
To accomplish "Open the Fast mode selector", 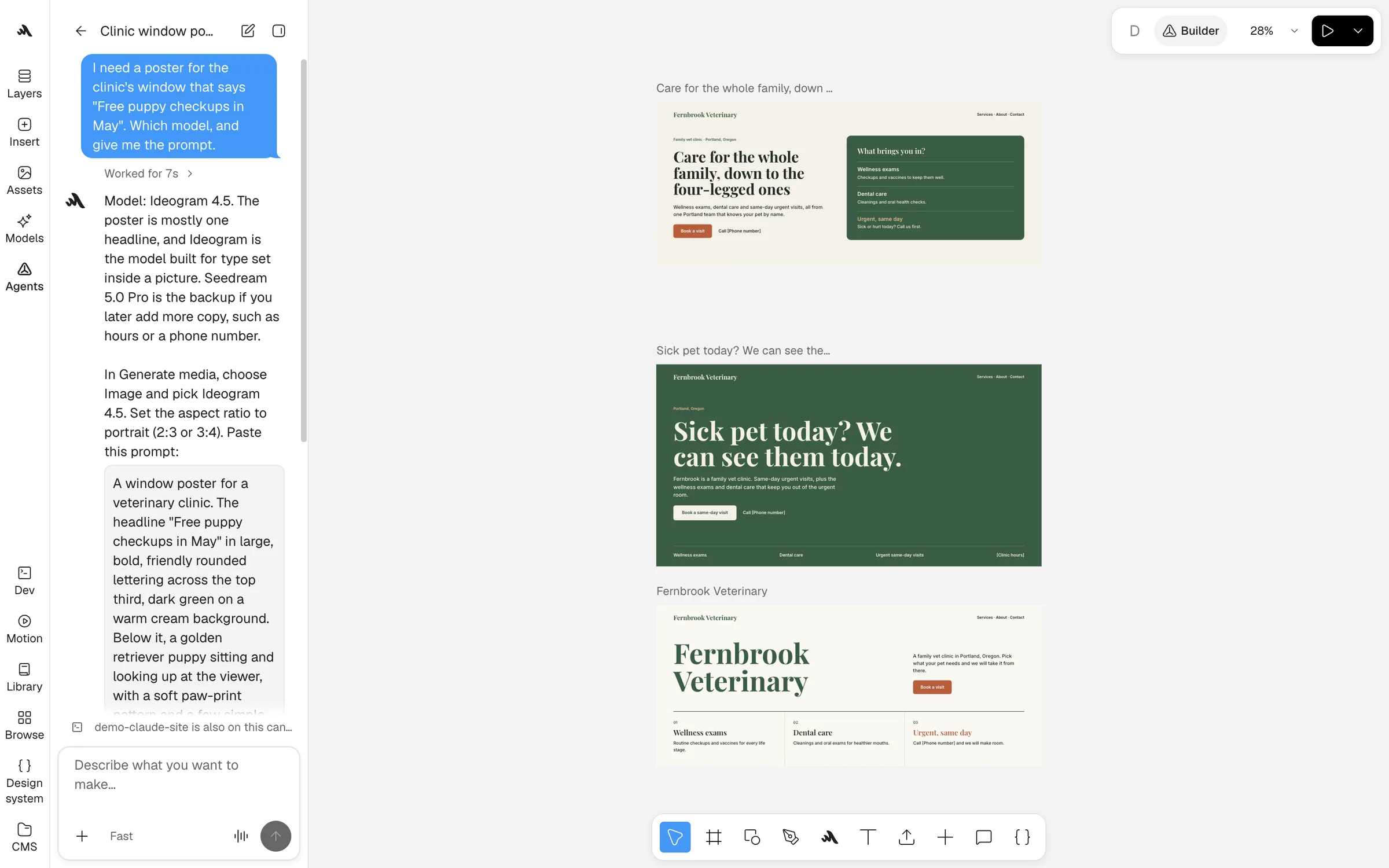I will tap(121, 836).
